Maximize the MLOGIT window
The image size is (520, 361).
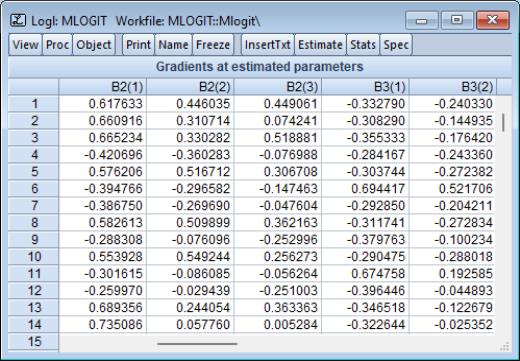click(x=457, y=20)
